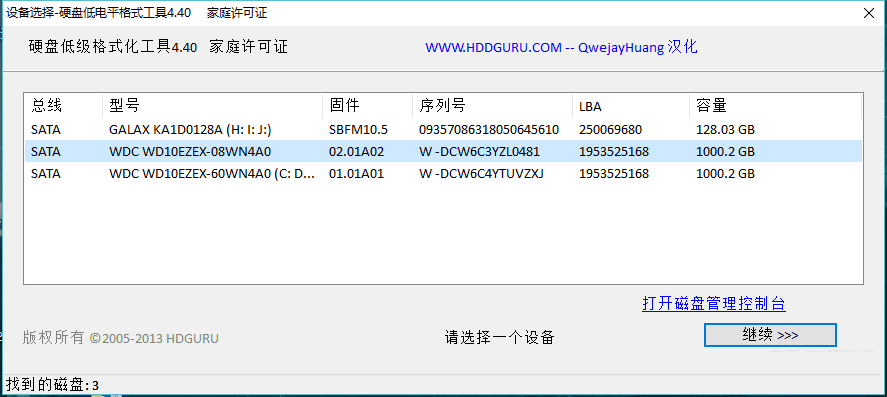This screenshot has height=397, width=887.
Task: Sort by 型号 column header
Action: pyautogui.click(x=212, y=105)
